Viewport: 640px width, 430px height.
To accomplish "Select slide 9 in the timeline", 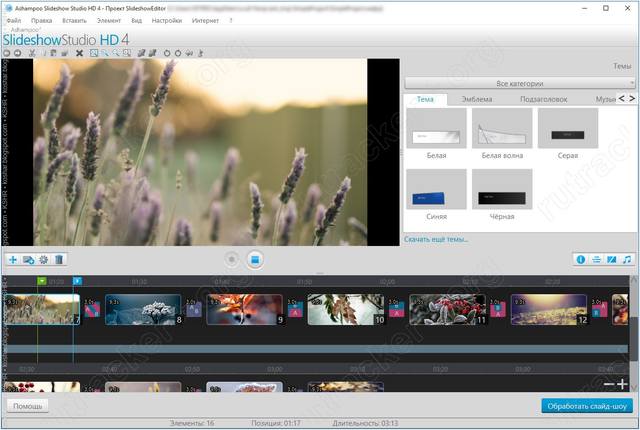I will click(244, 310).
